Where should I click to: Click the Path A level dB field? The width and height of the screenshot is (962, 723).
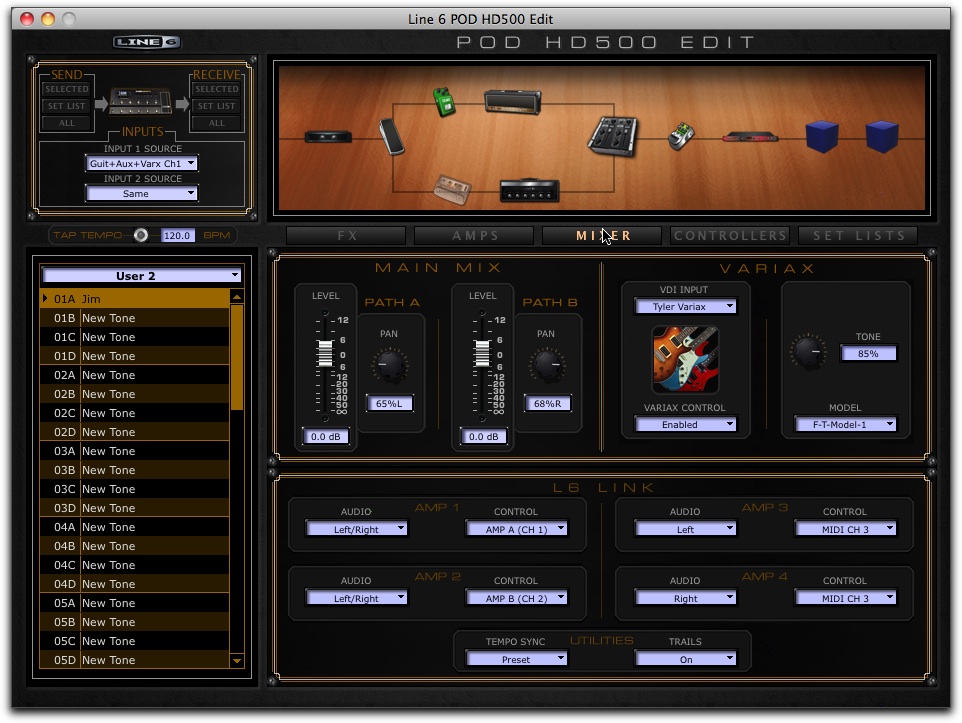pos(325,436)
